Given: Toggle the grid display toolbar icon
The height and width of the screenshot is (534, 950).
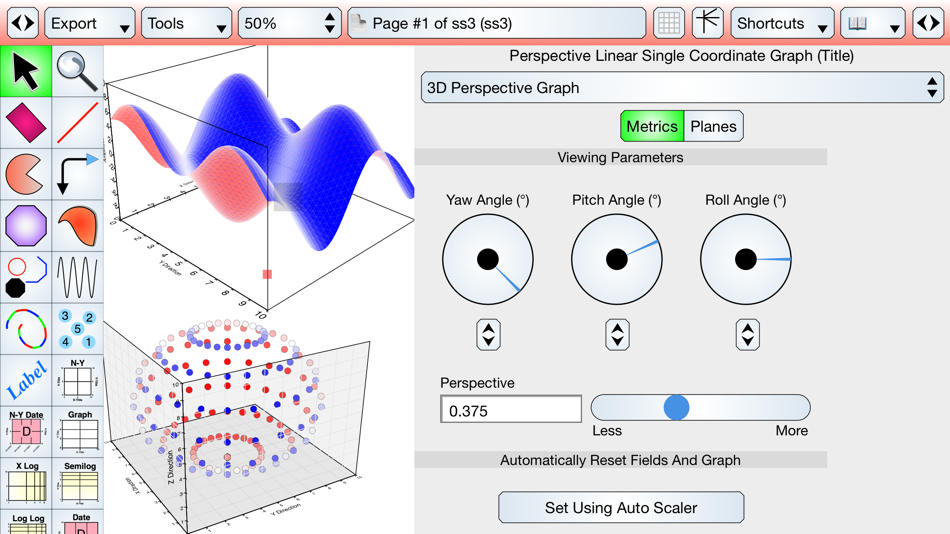Looking at the screenshot, I should [x=669, y=24].
